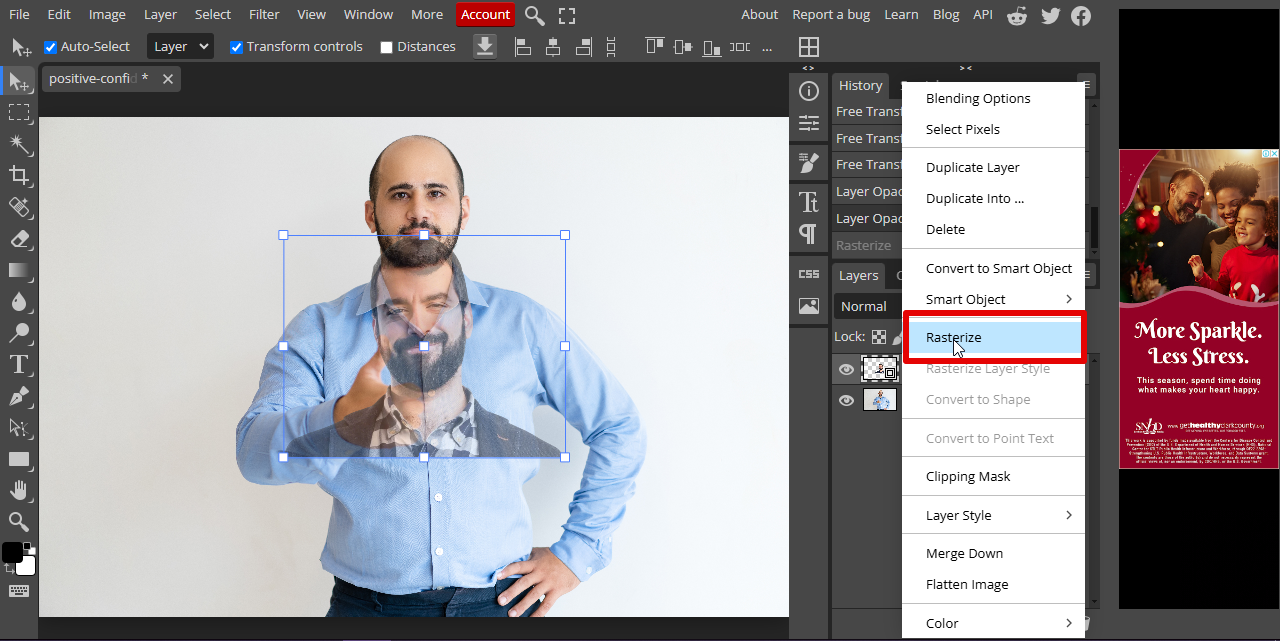The height and width of the screenshot is (641, 1280).
Task: Align right edges of layers
Action: click(x=584, y=46)
